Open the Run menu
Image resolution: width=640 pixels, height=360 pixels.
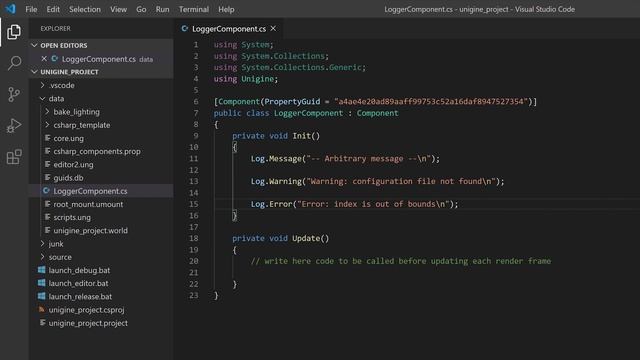162,9
